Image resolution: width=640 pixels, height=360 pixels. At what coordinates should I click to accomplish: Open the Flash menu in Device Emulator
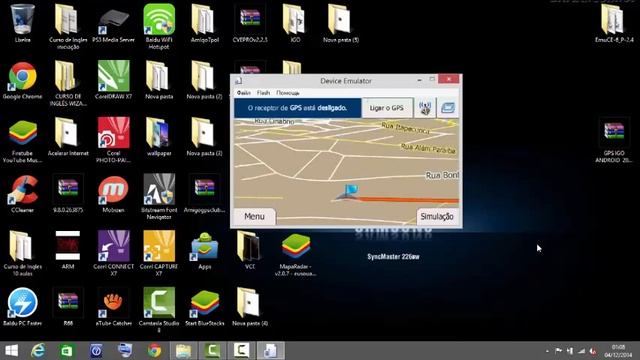[263, 93]
